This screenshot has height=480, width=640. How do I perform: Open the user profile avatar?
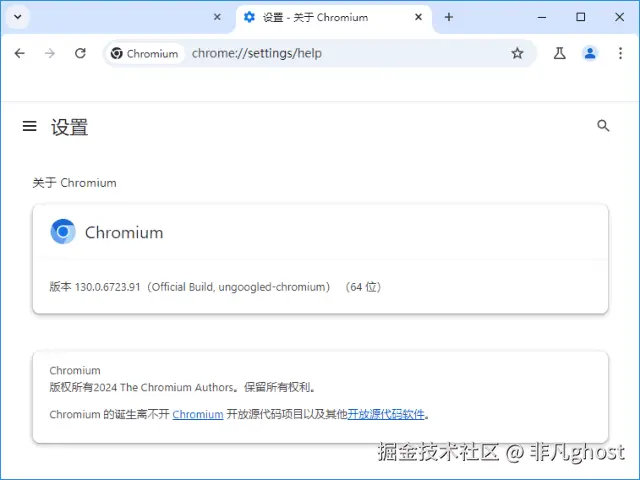point(590,53)
